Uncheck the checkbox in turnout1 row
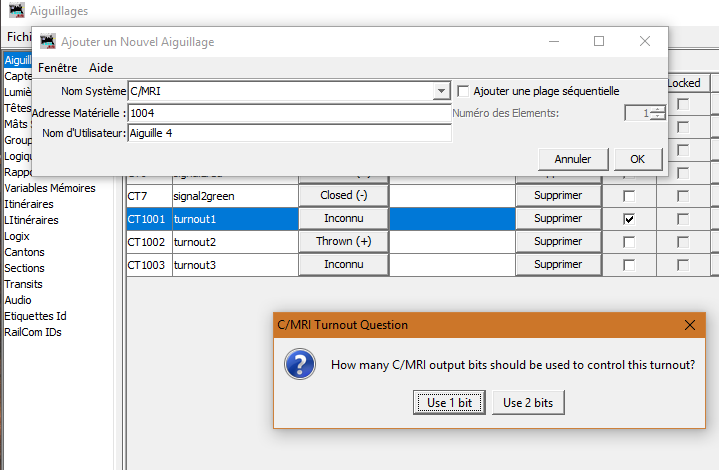 coord(628,218)
